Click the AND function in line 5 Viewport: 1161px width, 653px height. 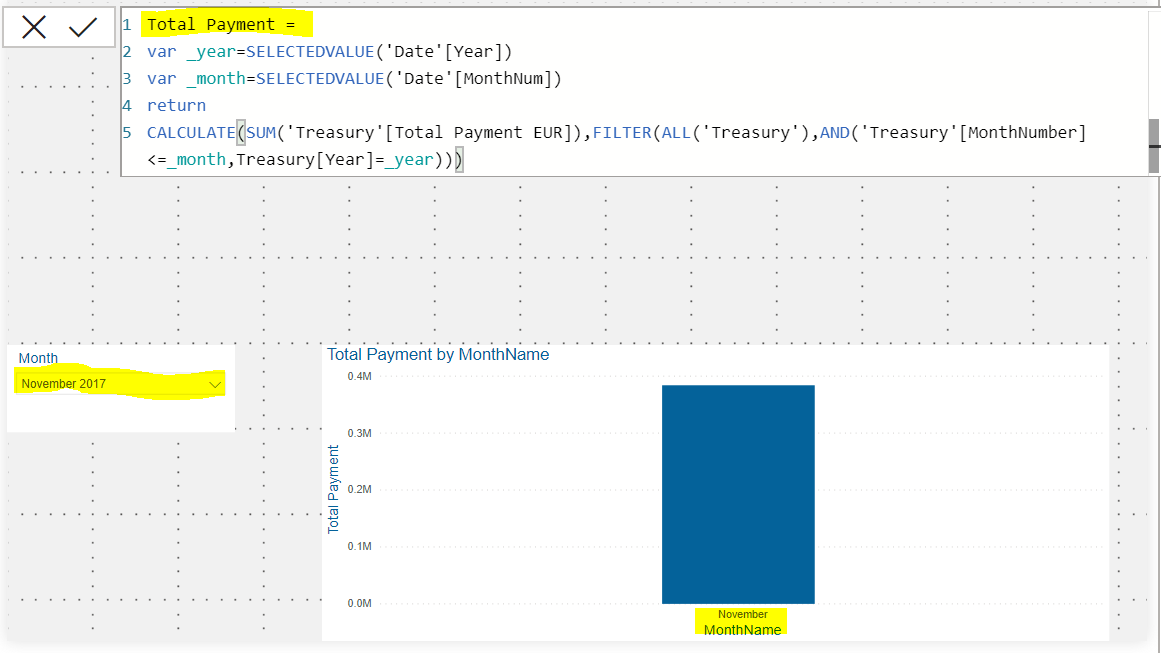tap(834, 133)
